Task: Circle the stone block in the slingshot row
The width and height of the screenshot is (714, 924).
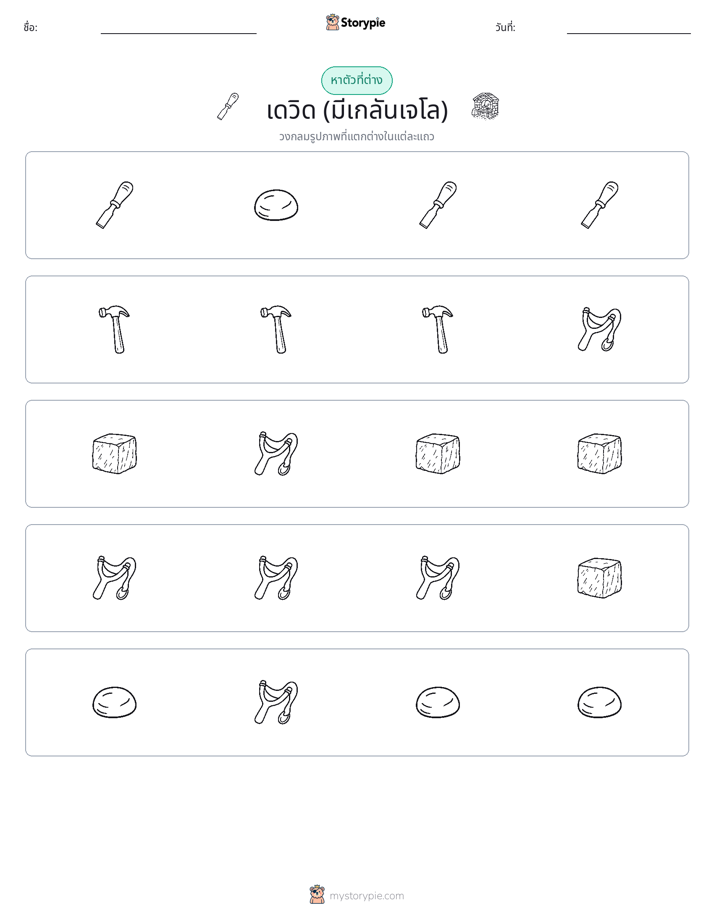Action: pos(600,578)
